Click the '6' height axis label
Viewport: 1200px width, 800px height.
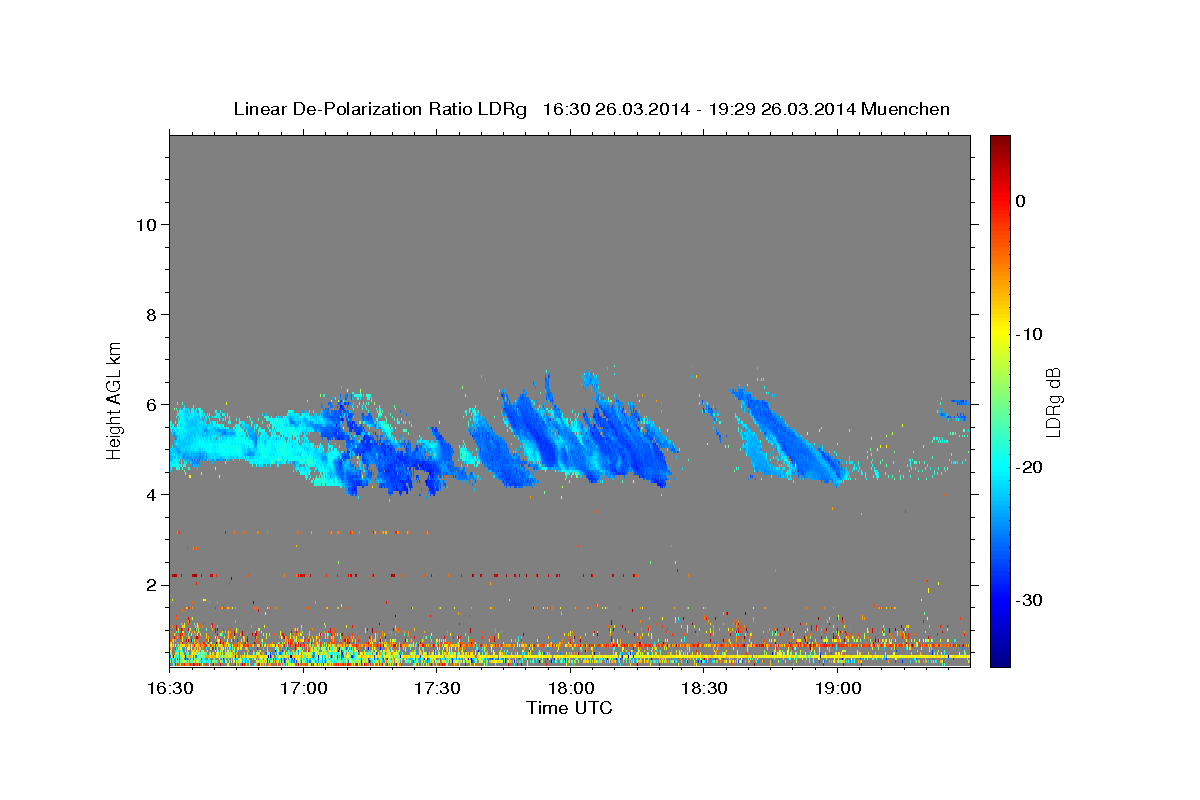pyautogui.click(x=151, y=404)
